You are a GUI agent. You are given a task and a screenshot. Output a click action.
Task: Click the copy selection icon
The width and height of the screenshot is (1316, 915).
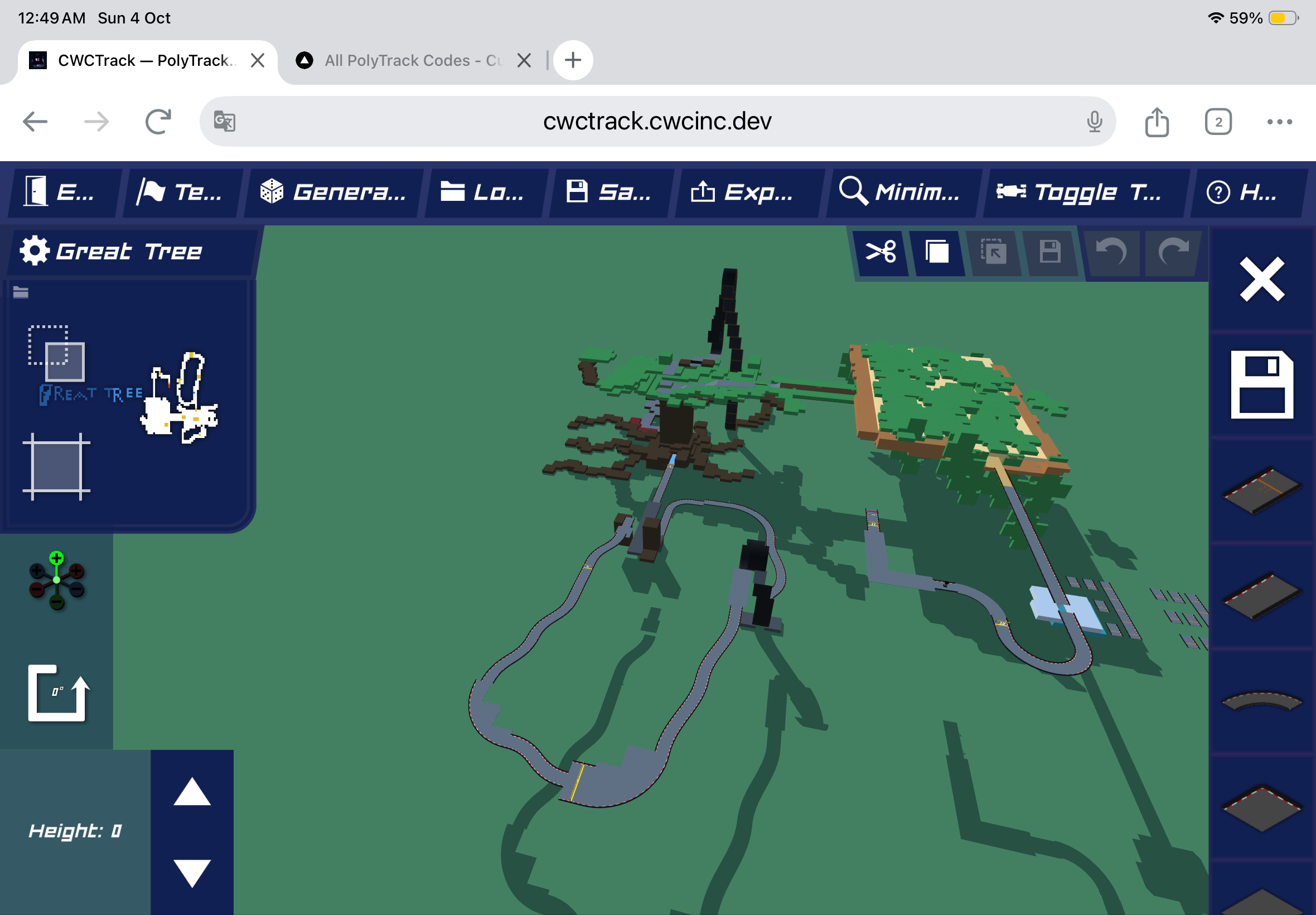point(937,252)
